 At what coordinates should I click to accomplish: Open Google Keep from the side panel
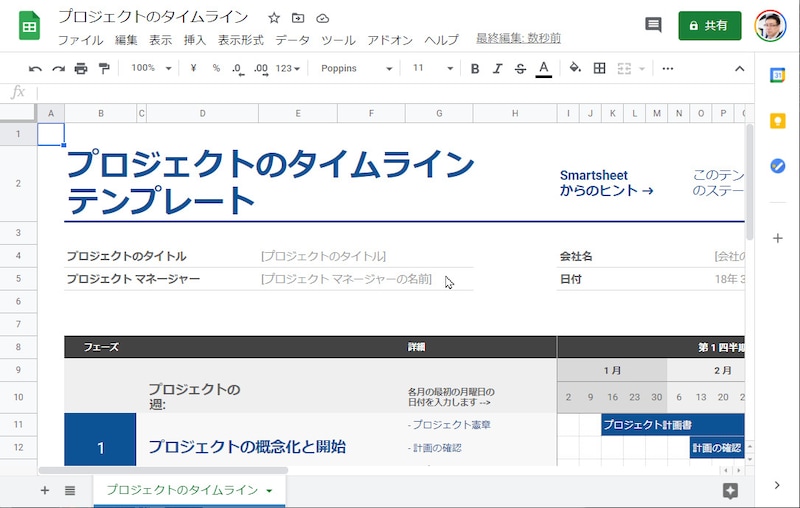pos(777,121)
